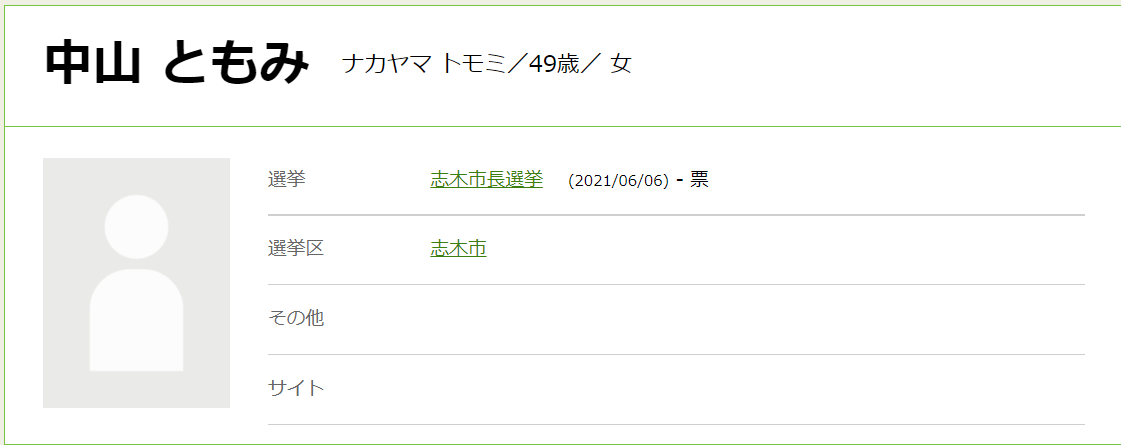Select the surname 中山 in the heading

(x=92, y=64)
